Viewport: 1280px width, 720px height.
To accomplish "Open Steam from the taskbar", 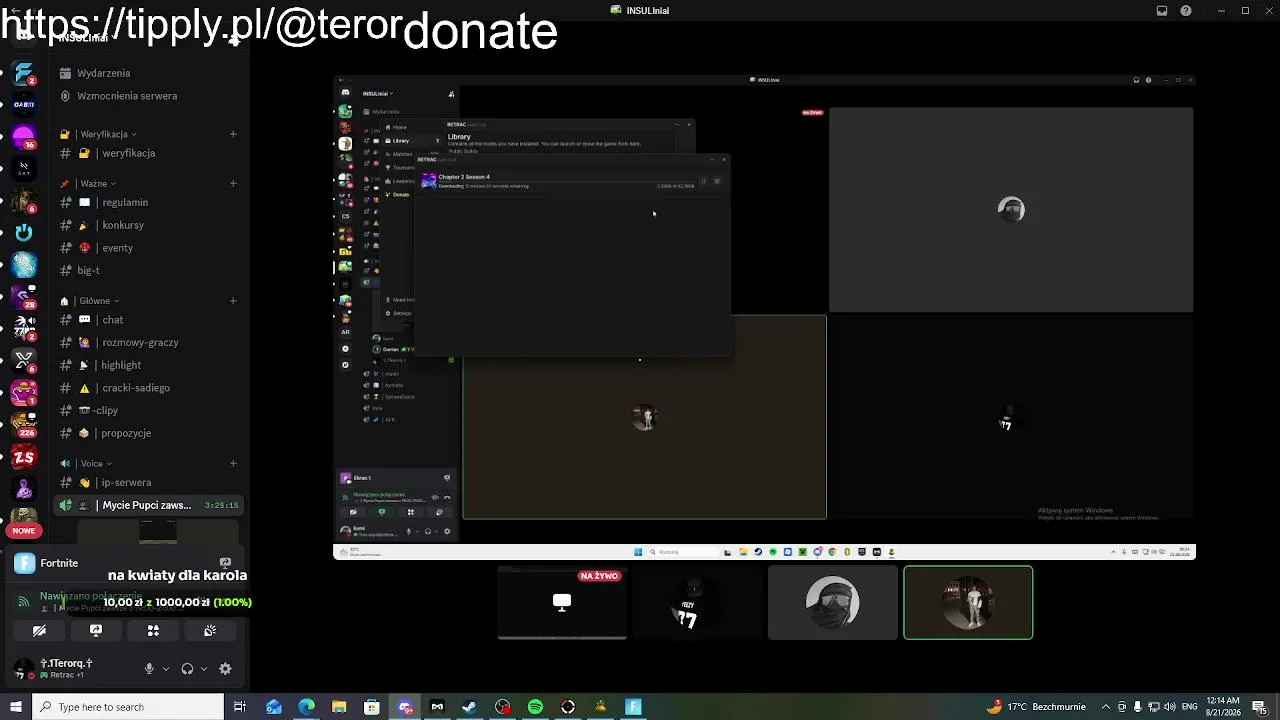I will [x=469, y=707].
